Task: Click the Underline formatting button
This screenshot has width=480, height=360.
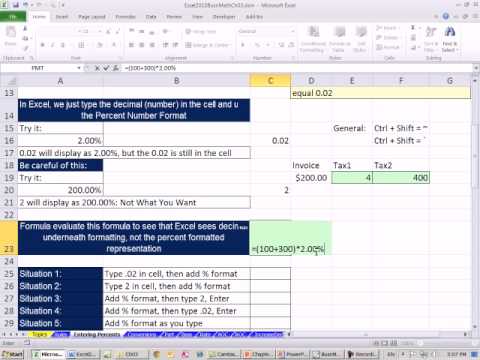Action: click(62, 45)
